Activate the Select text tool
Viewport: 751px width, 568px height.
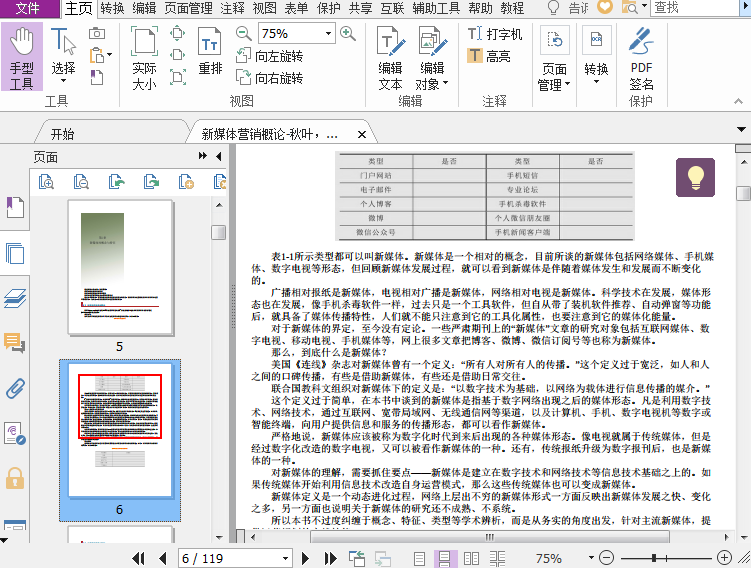63,56
